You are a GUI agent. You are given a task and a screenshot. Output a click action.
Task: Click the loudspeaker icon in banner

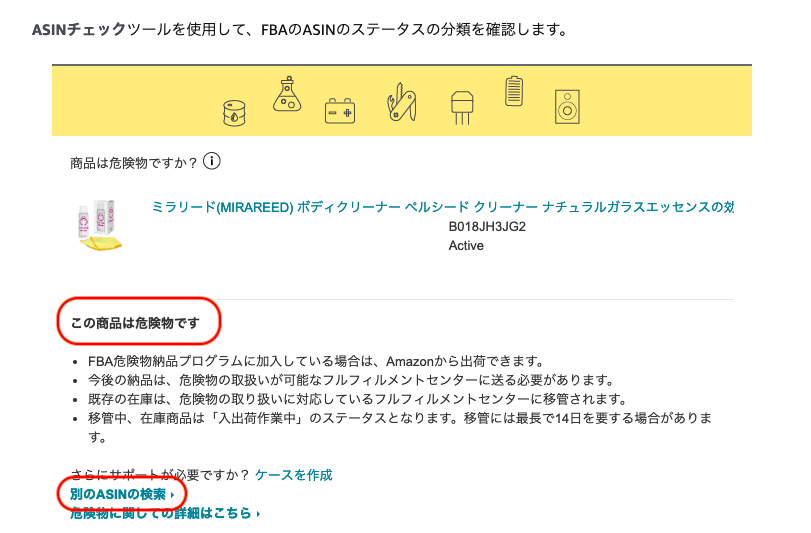tap(567, 106)
